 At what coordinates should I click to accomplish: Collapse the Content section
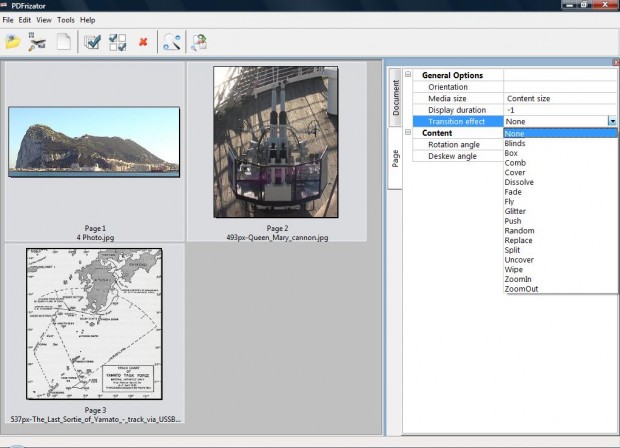pyautogui.click(x=408, y=132)
